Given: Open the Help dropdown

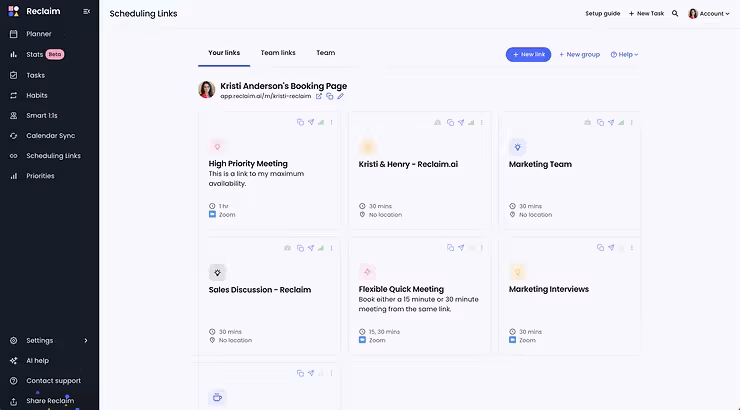Looking at the screenshot, I should coord(624,55).
